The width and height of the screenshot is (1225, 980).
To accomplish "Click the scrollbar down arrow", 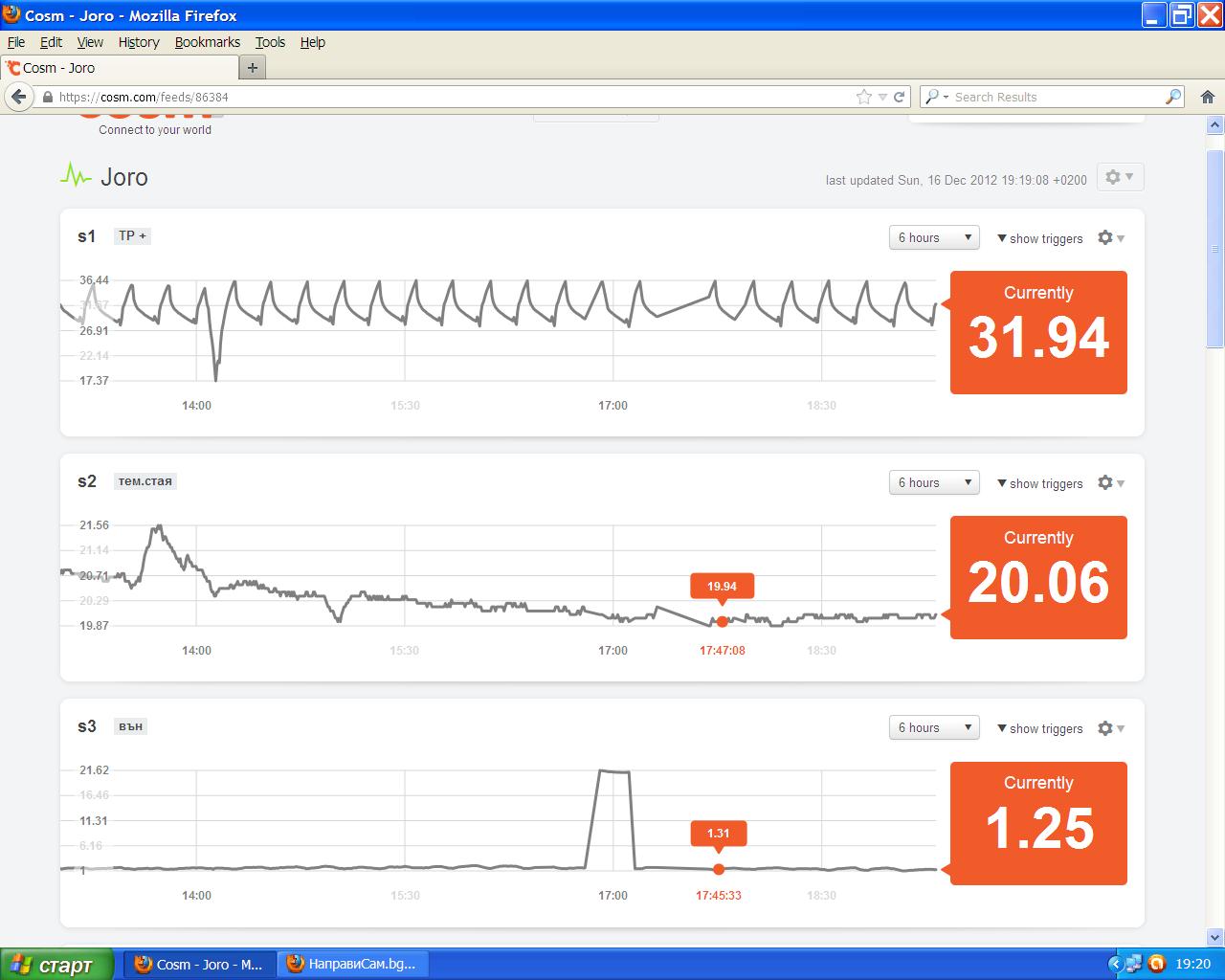I will (1215, 938).
